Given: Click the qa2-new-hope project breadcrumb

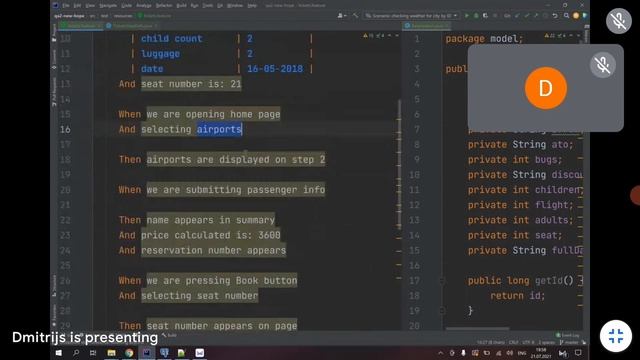Looking at the screenshot, I should pyautogui.click(x=69, y=16).
